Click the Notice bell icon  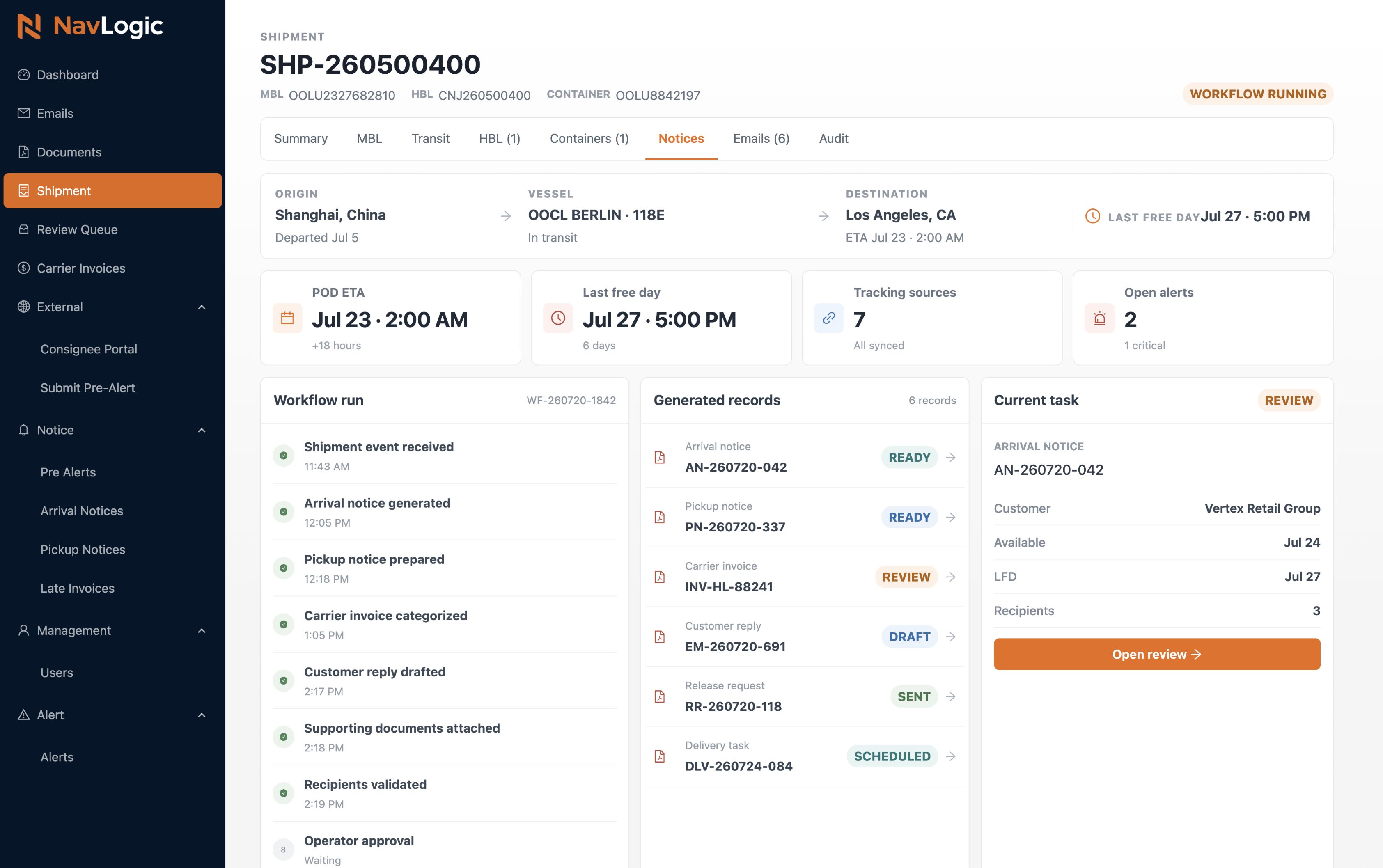[x=23, y=430]
